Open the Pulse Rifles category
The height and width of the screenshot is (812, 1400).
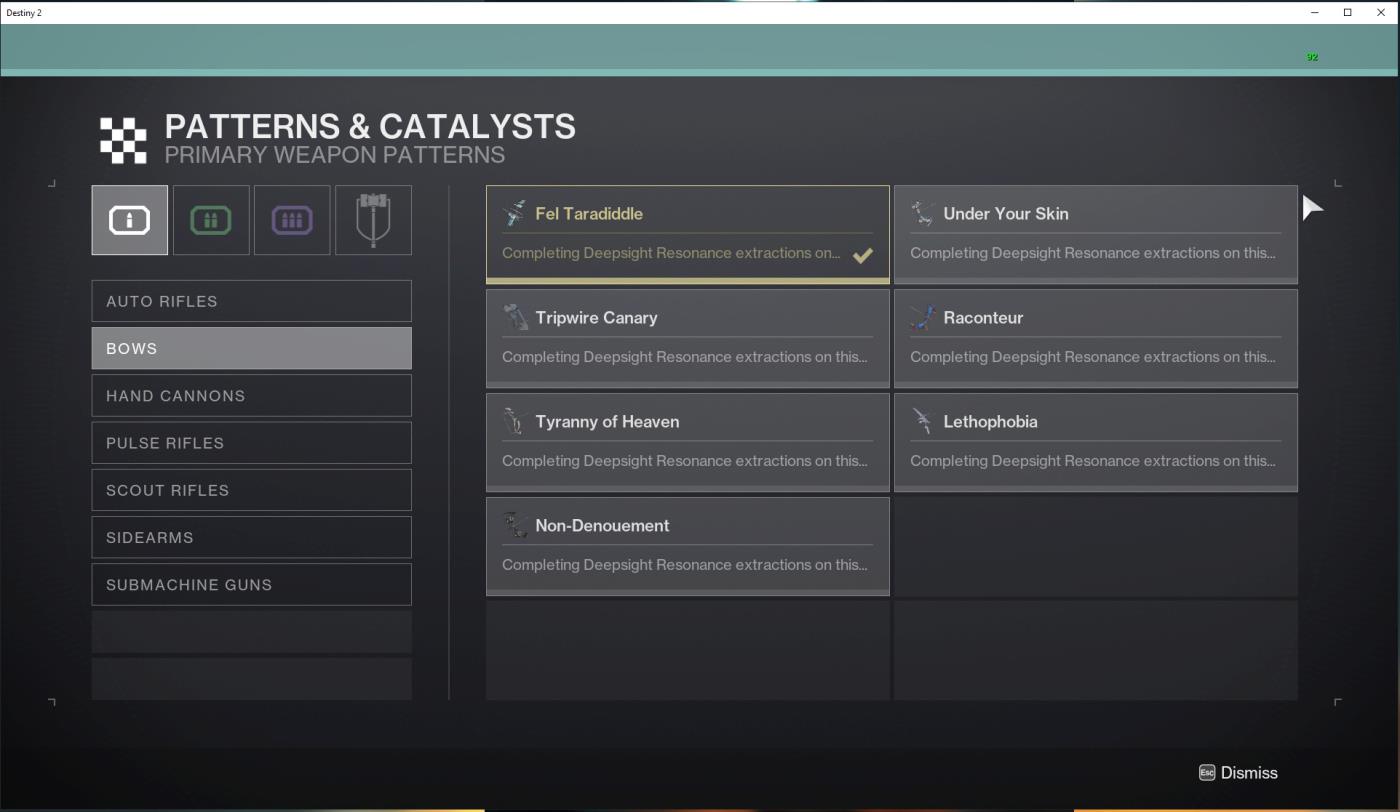pyautogui.click(x=251, y=443)
